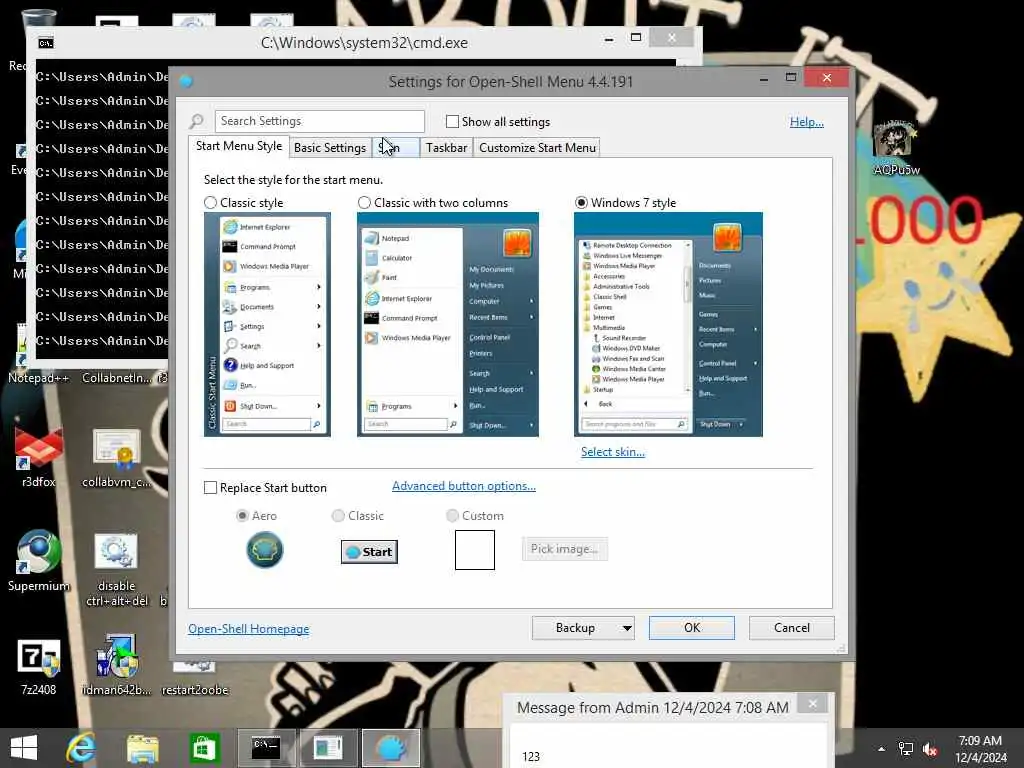Image resolution: width=1024 pixels, height=768 pixels.
Task: Click the Classic with two columns preview thumbnail
Action: pos(448,324)
